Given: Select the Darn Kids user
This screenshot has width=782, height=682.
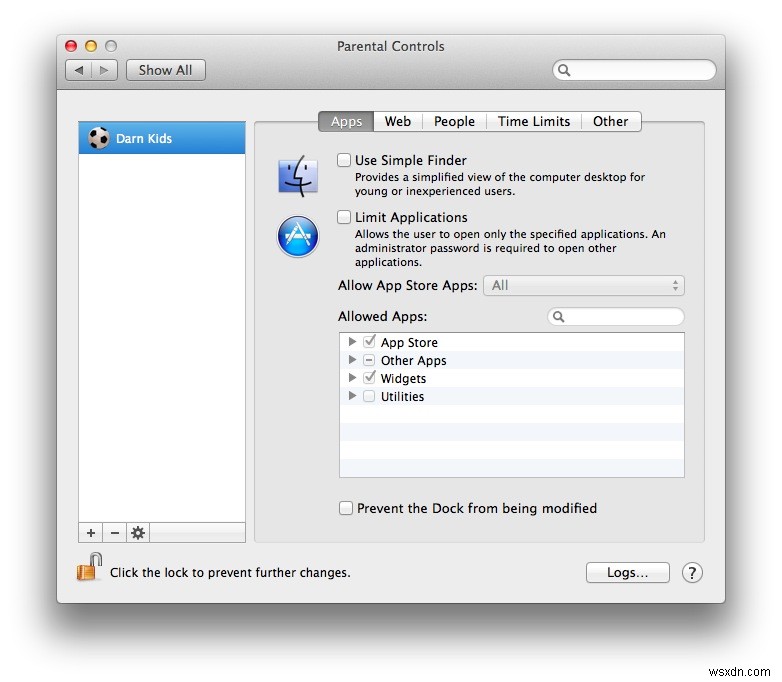Looking at the screenshot, I should click(162, 138).
